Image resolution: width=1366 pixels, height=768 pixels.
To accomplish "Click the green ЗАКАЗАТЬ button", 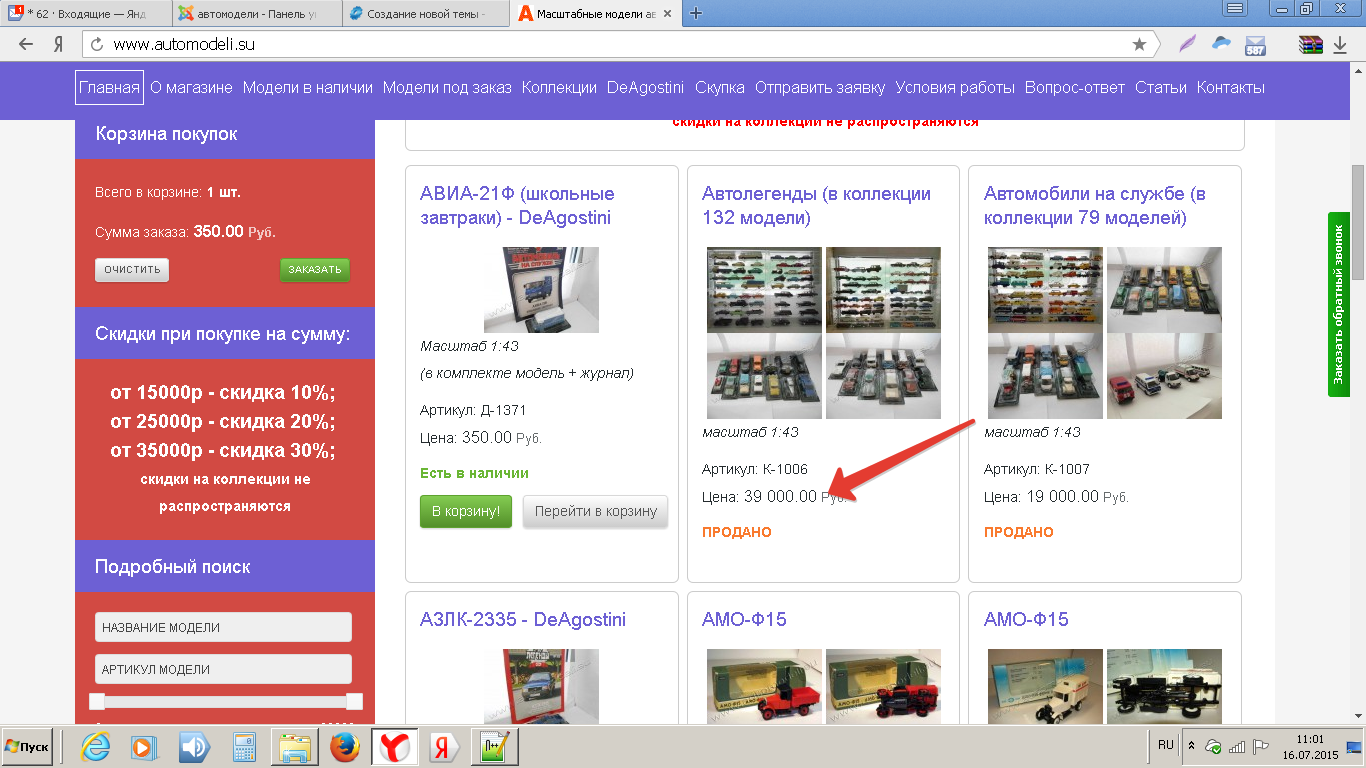I will (x=315, y=269).
